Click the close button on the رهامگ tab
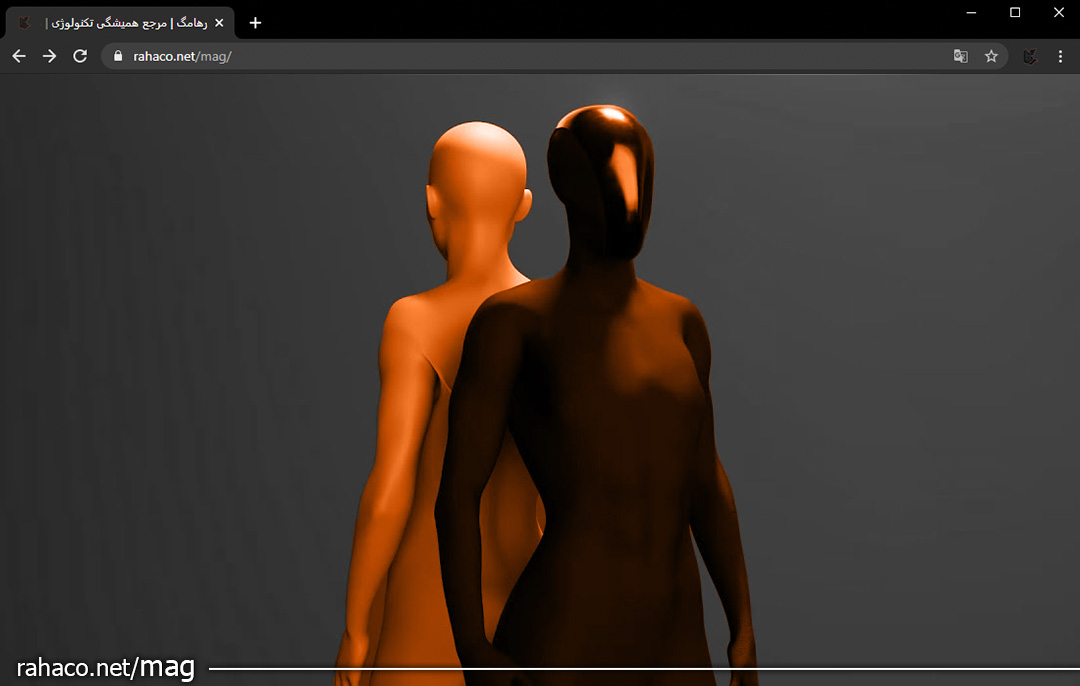Screen dimensions: 1080x686 pyautogui.click(x=219, y=22)
